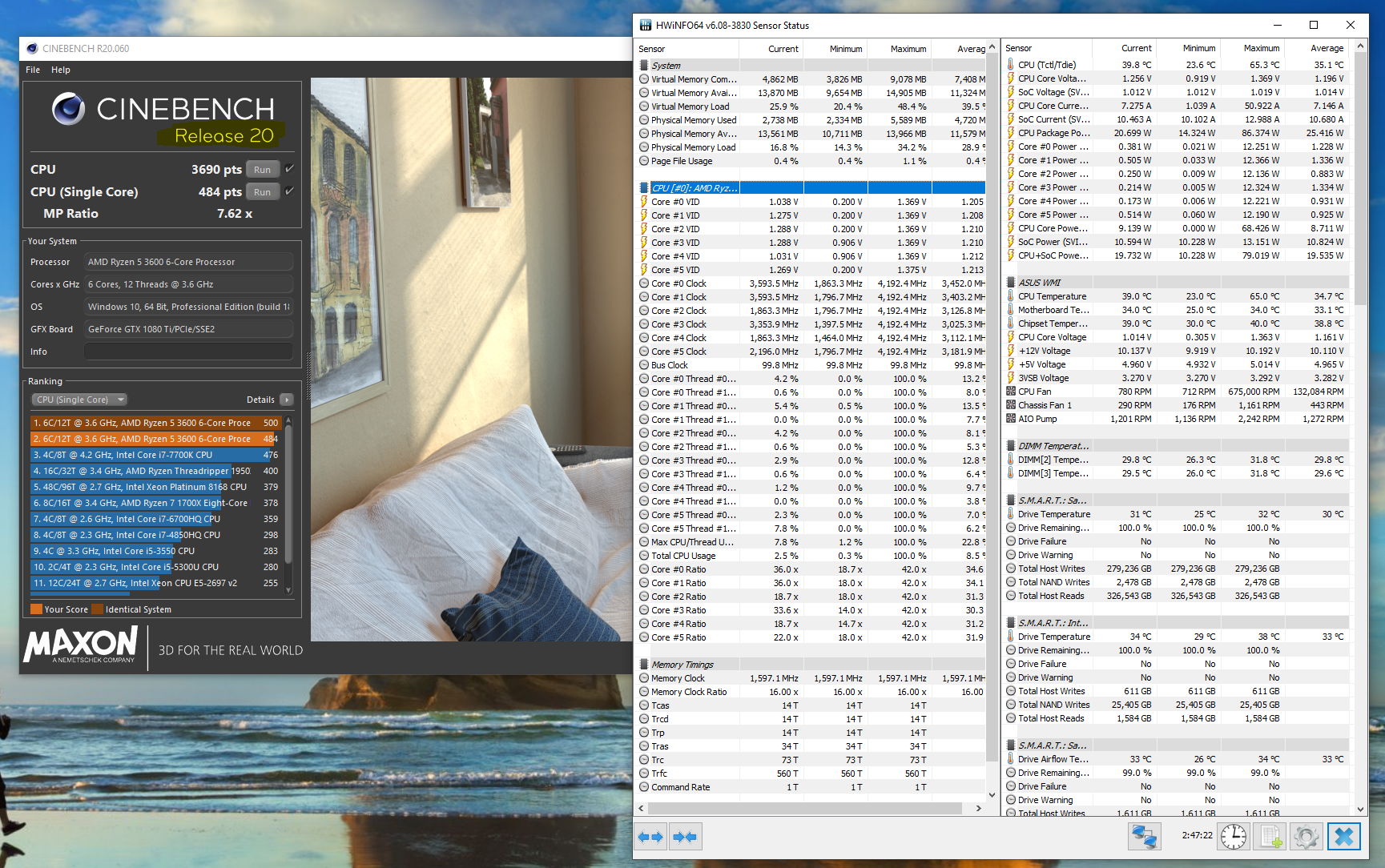Select the highlighted CPU [#0]: AMD Ryz... header row

811,188
